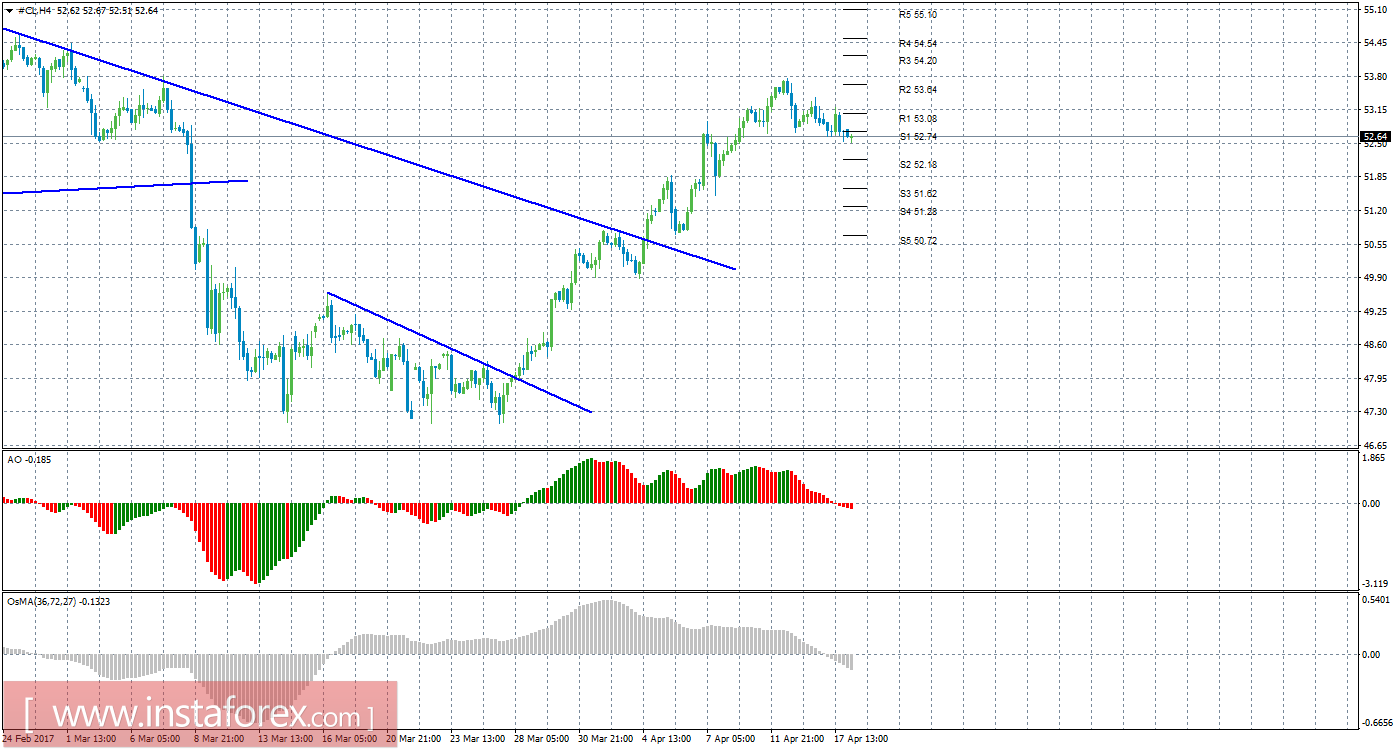The width and height of the screenshot is (1398, 750).
Task: Click the 51.20 price scale value
Action: (x=1375, y=211)
